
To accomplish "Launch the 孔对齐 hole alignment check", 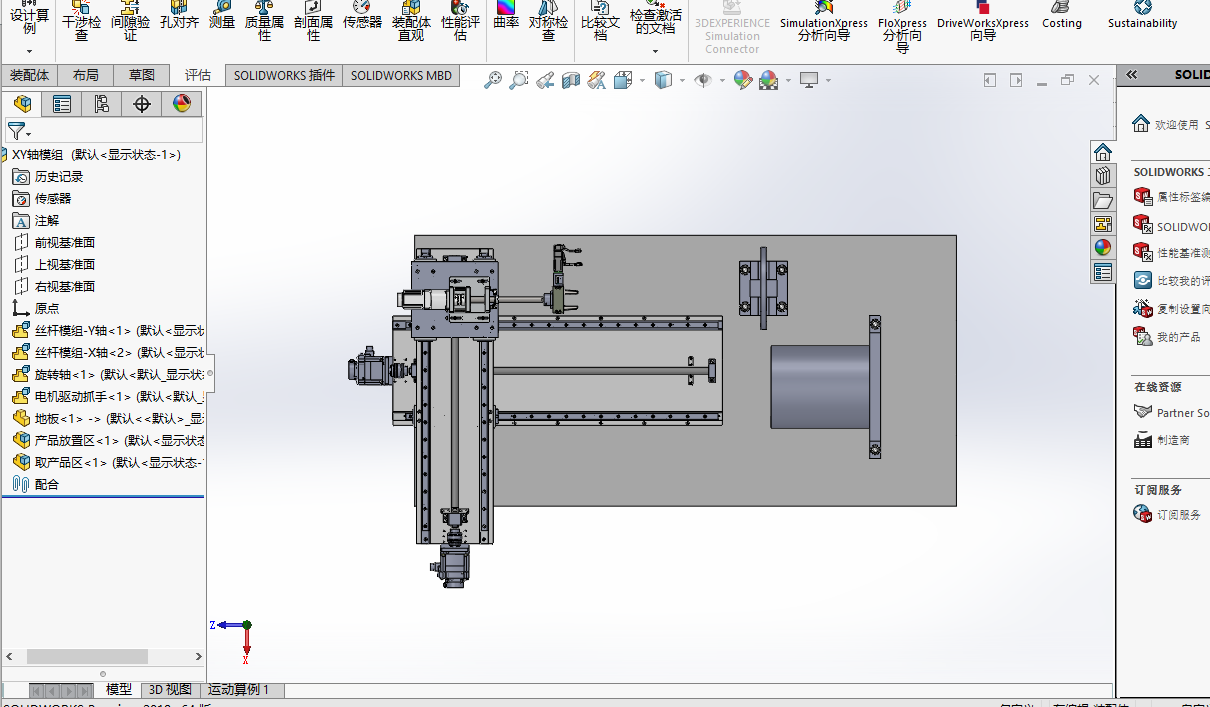I will [x=179, y=16].
